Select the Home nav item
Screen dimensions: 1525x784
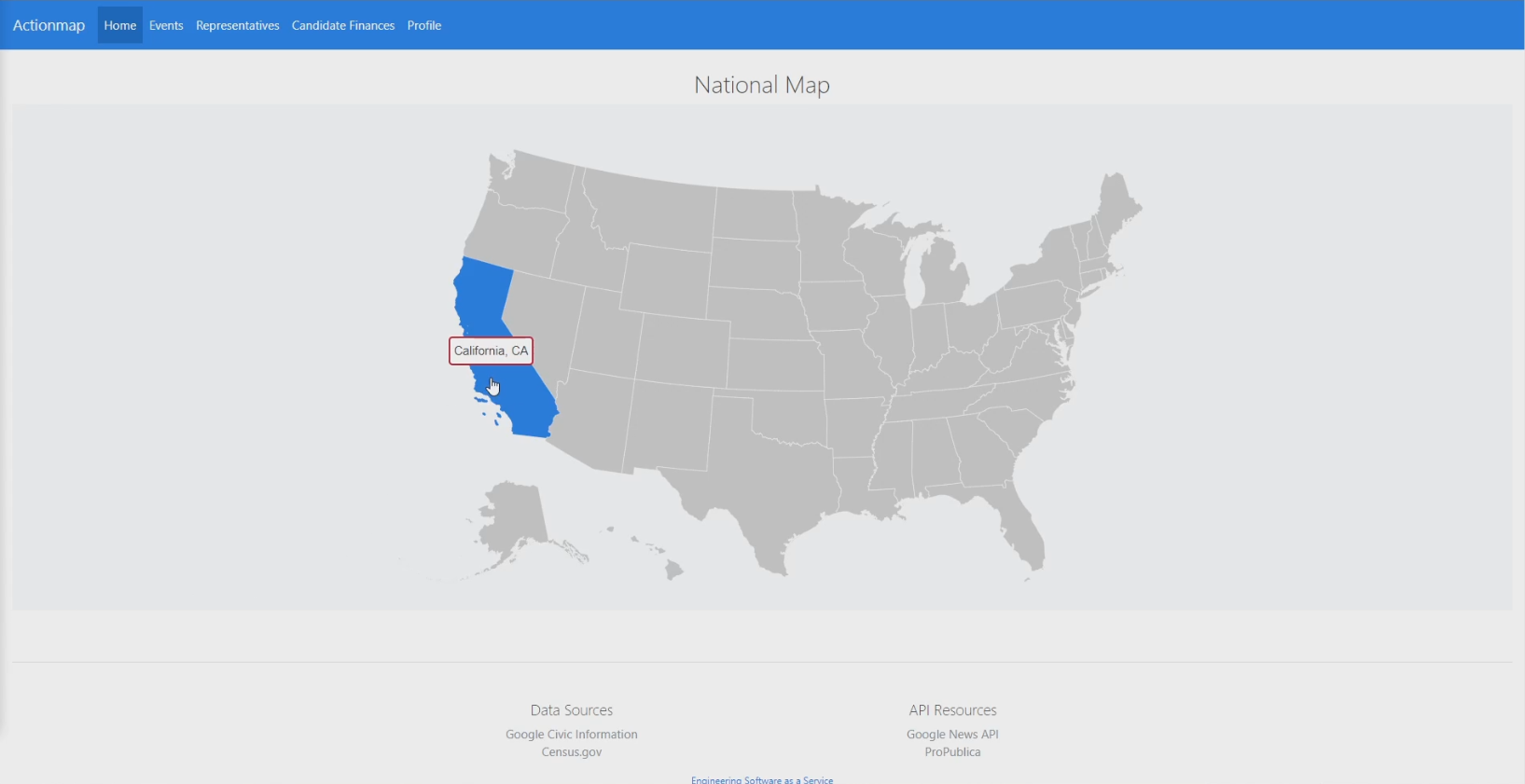[x=120, y=25]
